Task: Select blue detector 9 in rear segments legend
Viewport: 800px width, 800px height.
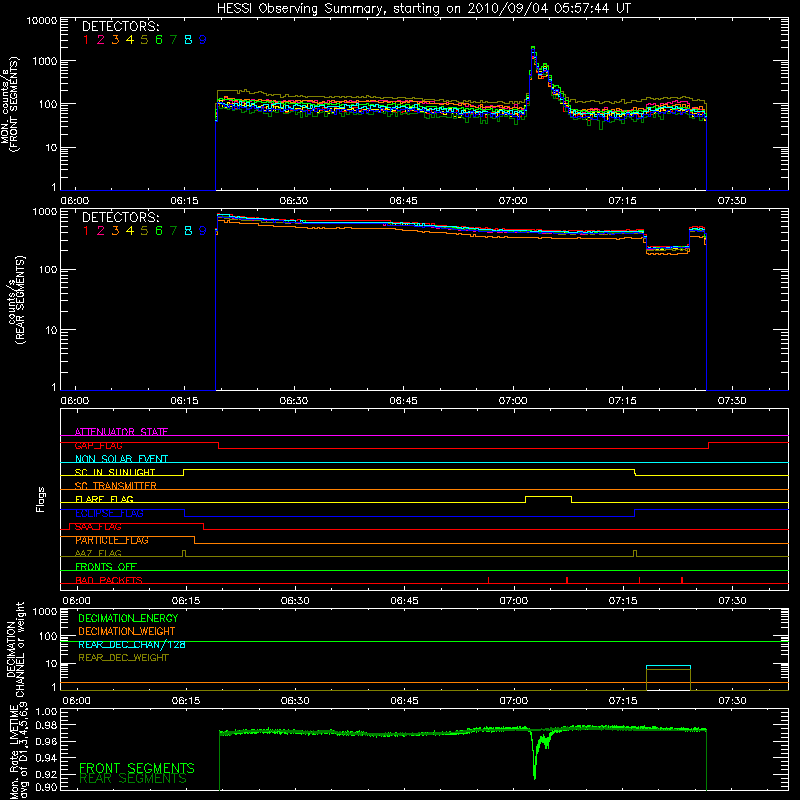Action: click(203, 231)
